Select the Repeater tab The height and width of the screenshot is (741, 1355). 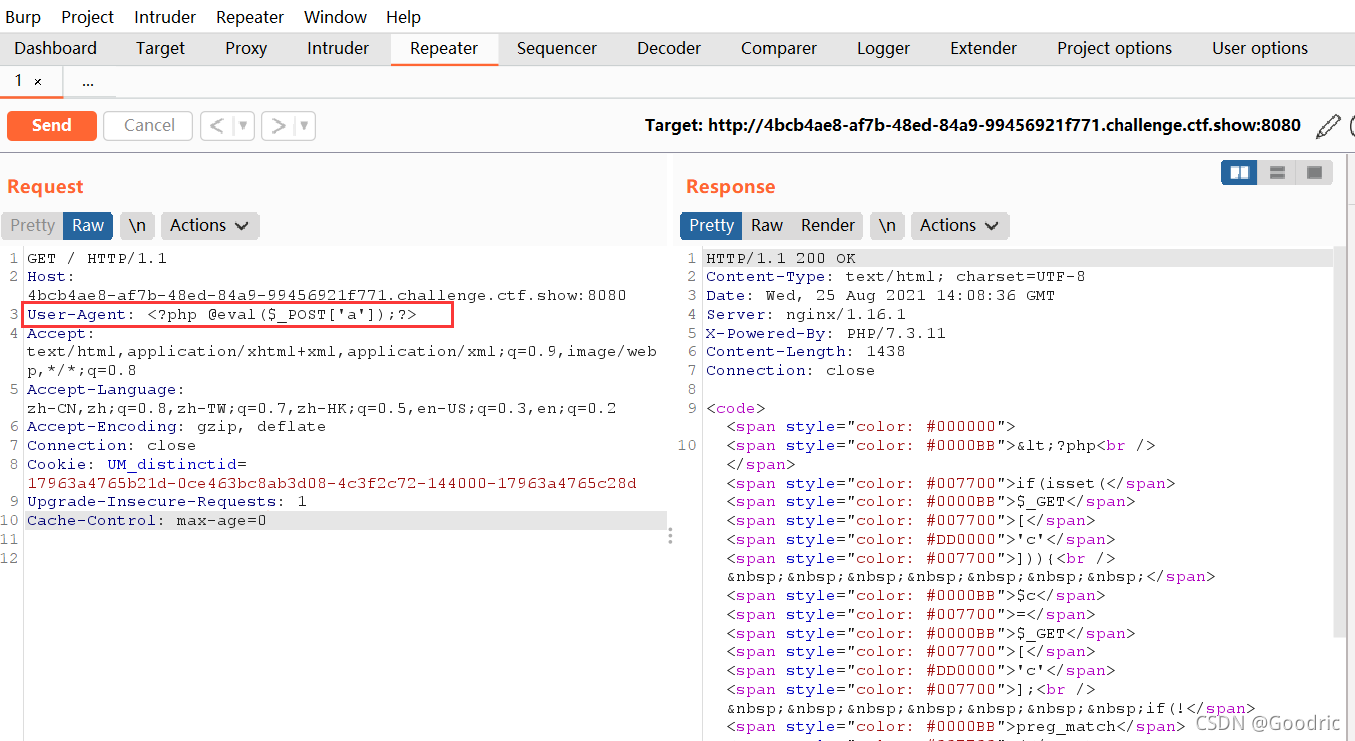[444, 48]
